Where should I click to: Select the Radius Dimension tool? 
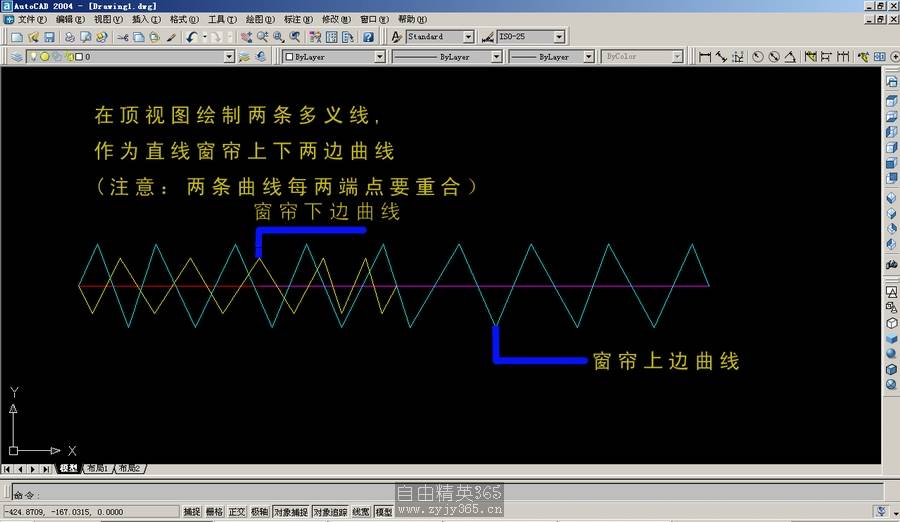point(757,57)
